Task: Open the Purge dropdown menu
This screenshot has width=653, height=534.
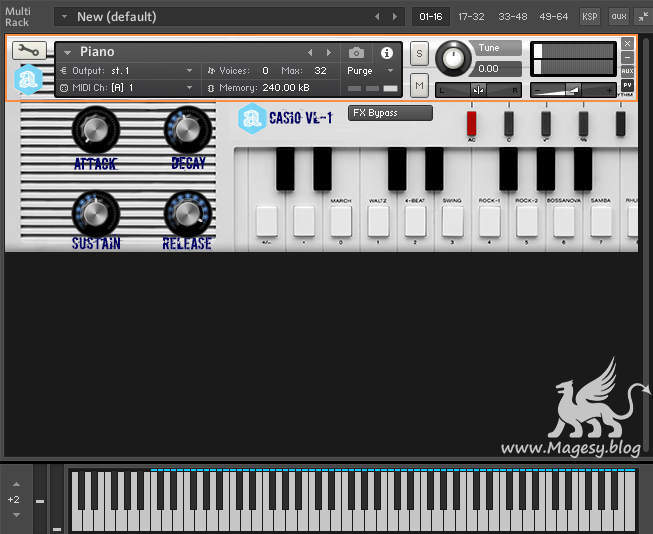Action: tap(390, 71)
